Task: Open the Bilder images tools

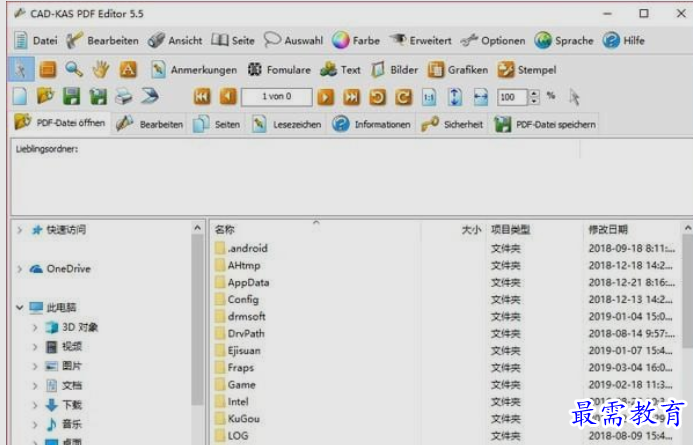Action: coord(394,70)
